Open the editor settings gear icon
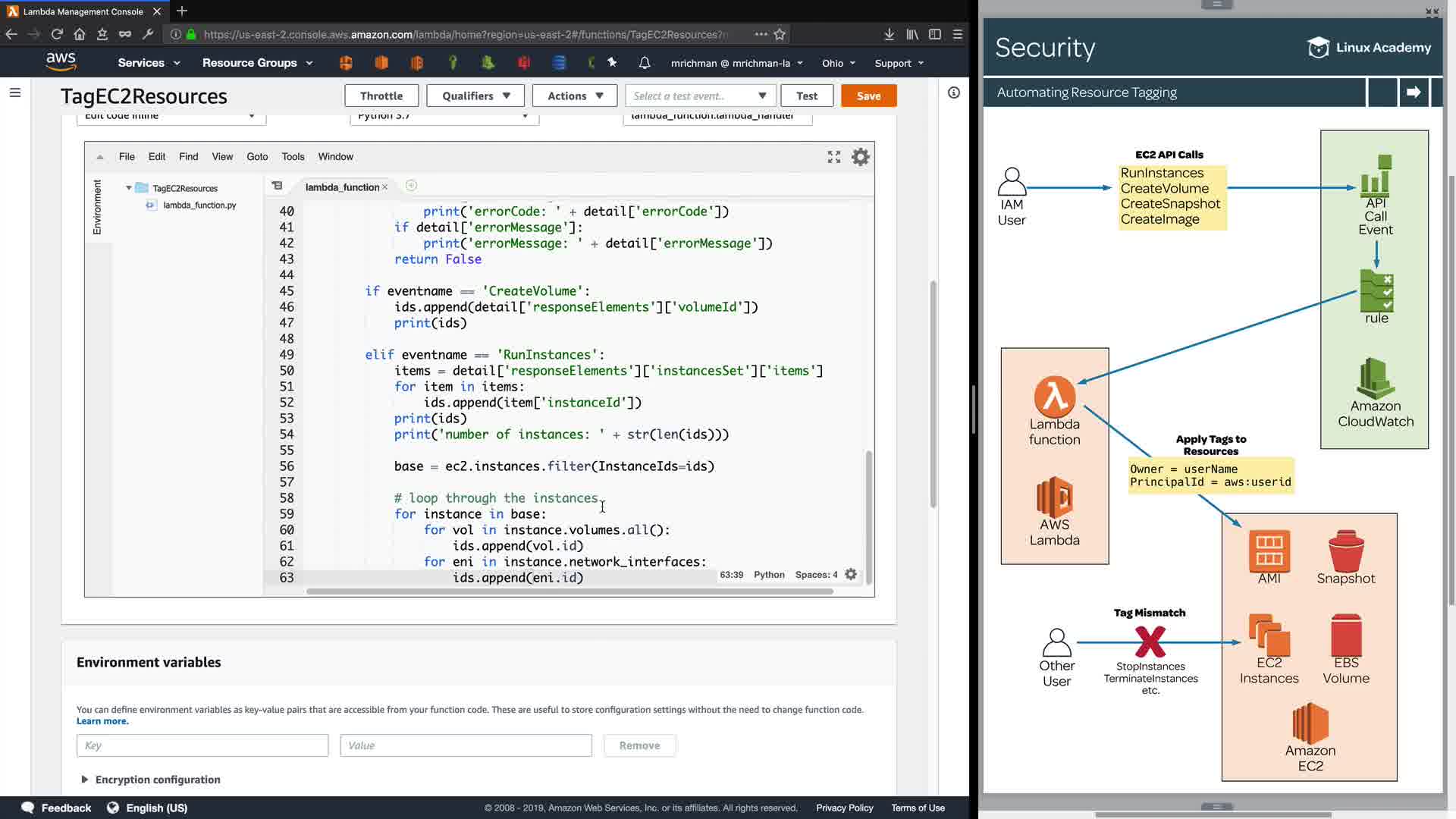 point(860,157)
